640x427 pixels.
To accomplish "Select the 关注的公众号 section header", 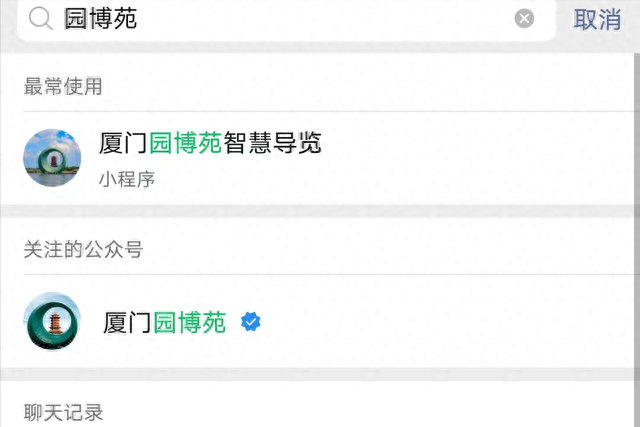I will coord(83,249).
